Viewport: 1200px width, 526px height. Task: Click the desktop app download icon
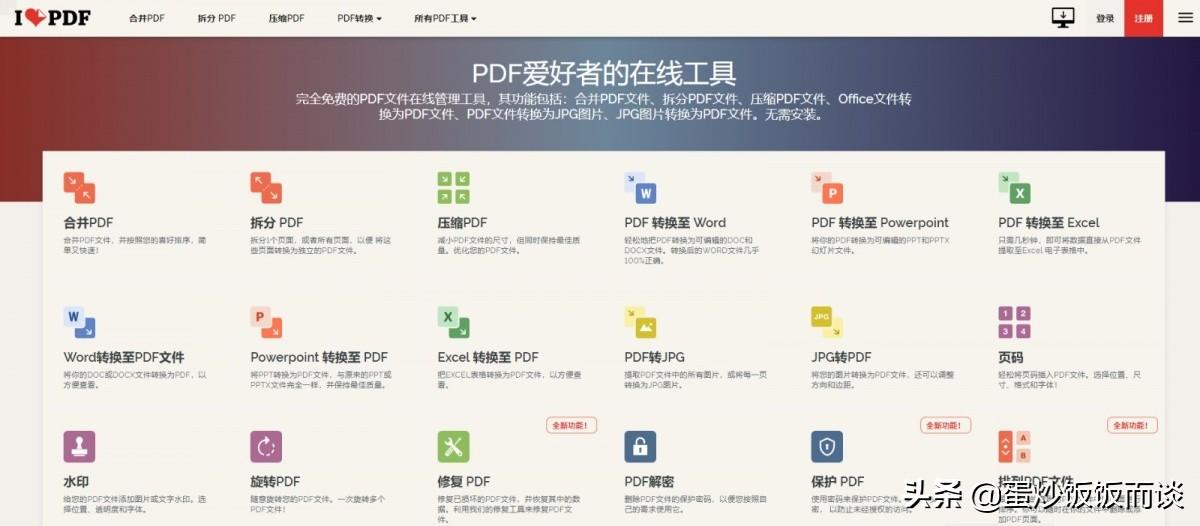pos(1062,17)
